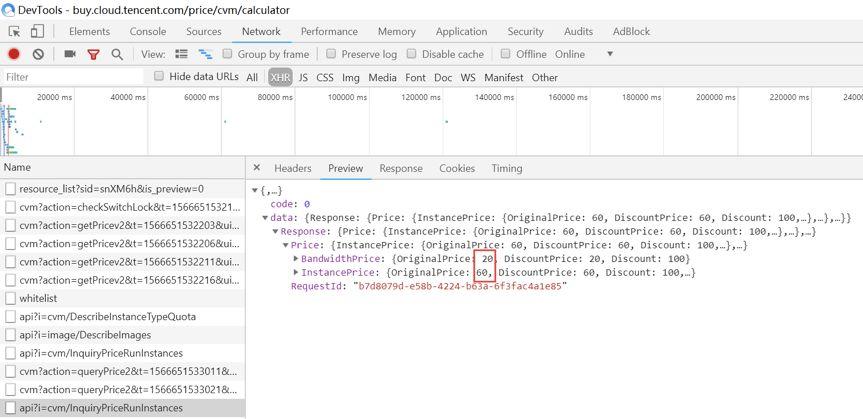Expand the InstancePrice object node

[x=295, y=272]
